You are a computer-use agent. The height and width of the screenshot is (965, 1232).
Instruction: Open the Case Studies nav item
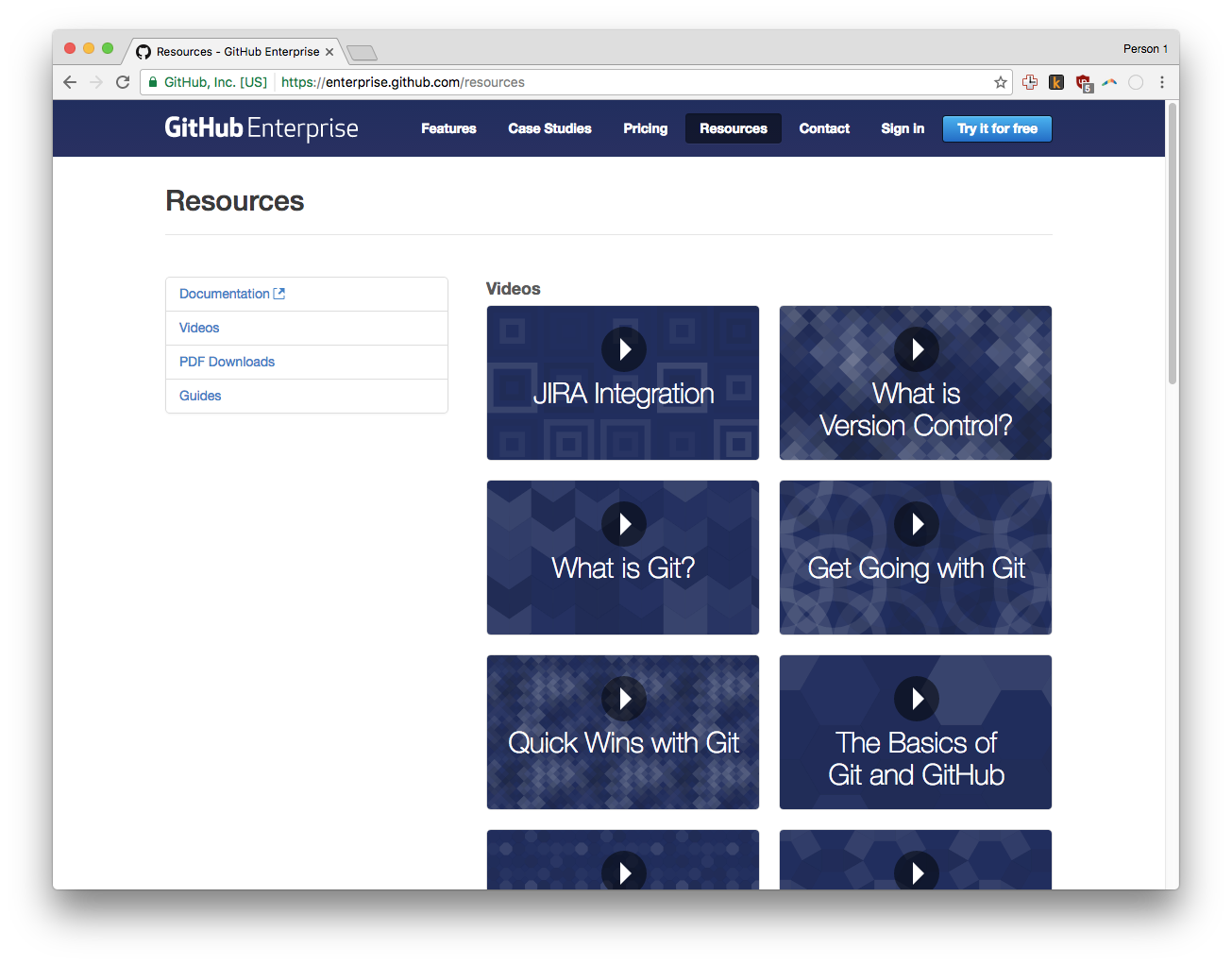[549, 128]
